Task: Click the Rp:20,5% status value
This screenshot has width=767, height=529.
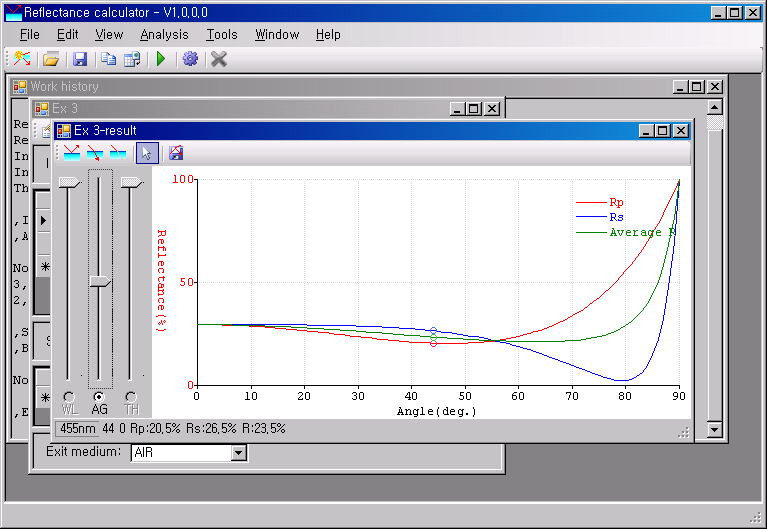Action: (x=155, y=429)
